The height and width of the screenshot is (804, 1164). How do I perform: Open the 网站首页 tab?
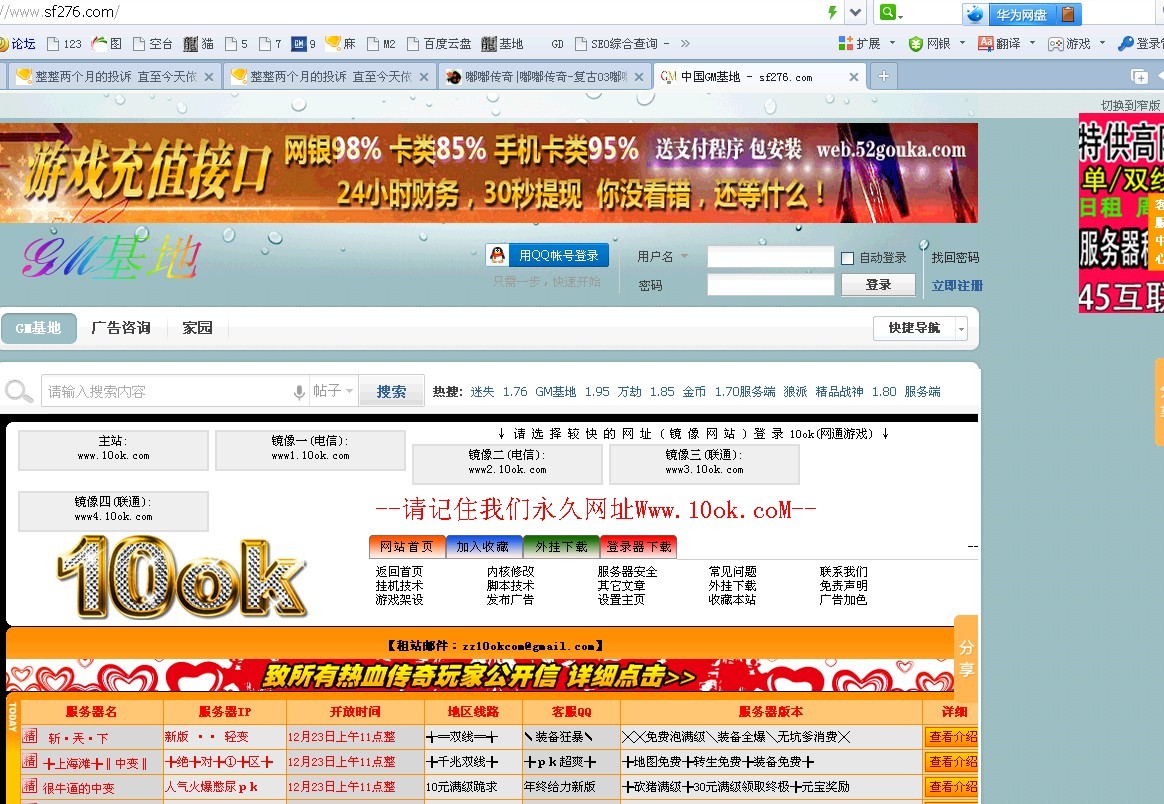pyautogui.click(x=407, y=546)
